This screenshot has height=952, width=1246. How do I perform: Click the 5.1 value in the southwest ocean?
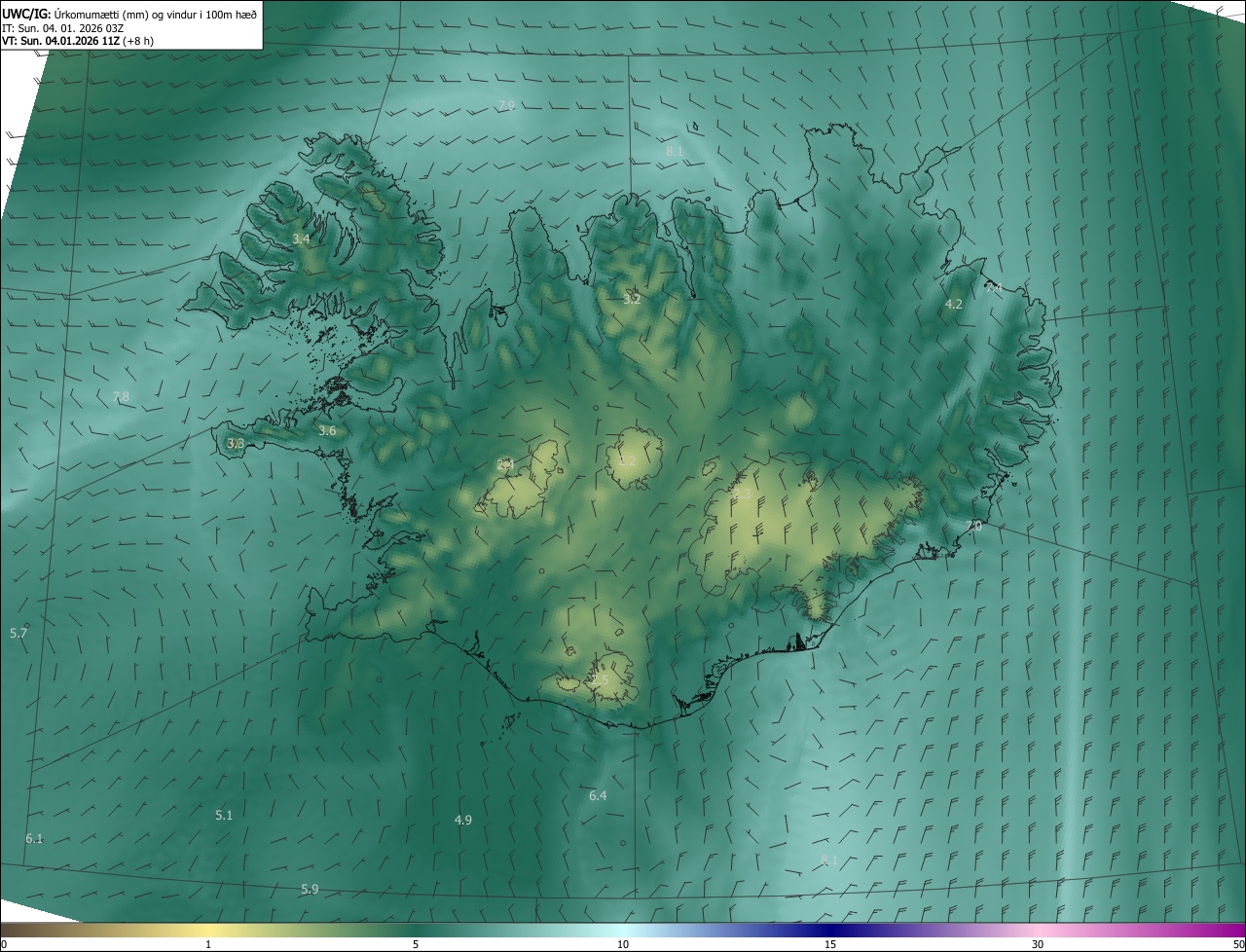coord(224,816)
